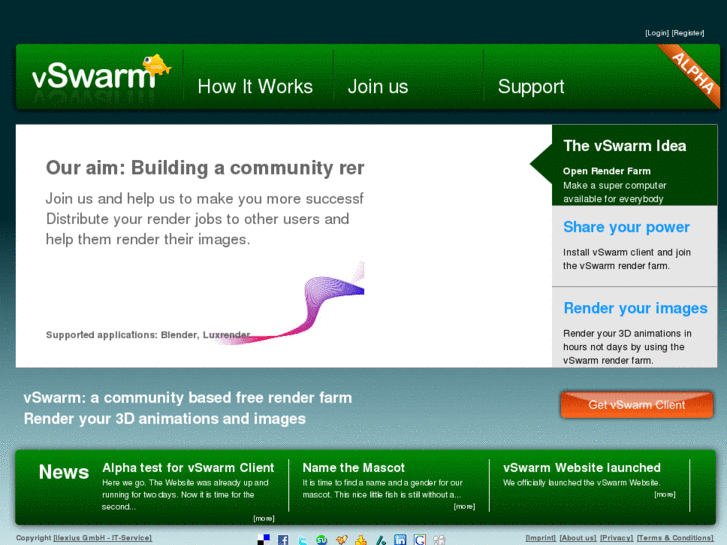Share page on Twitter
727x545 pixels.
tap(303, 540)
